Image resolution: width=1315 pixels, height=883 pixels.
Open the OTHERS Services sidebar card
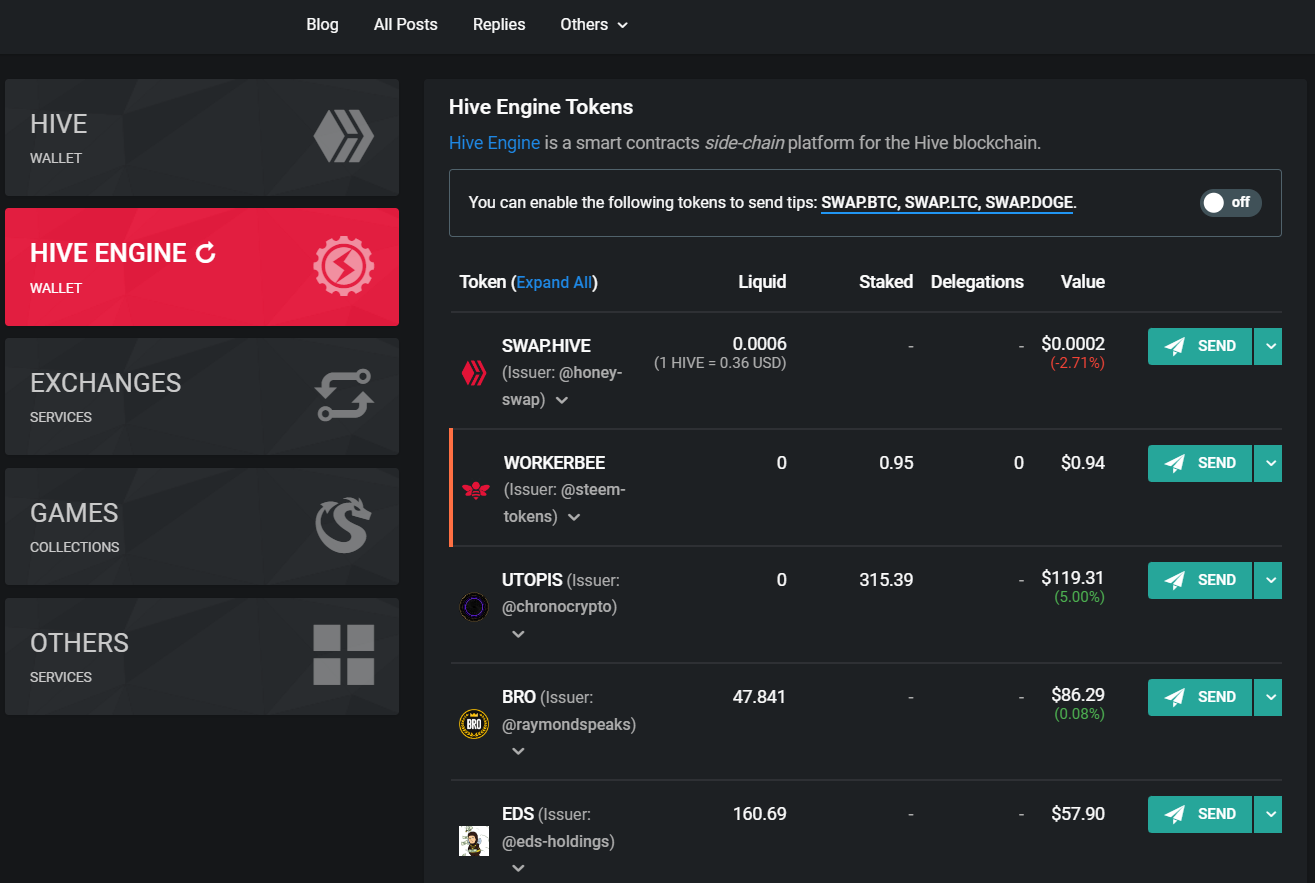202,656
